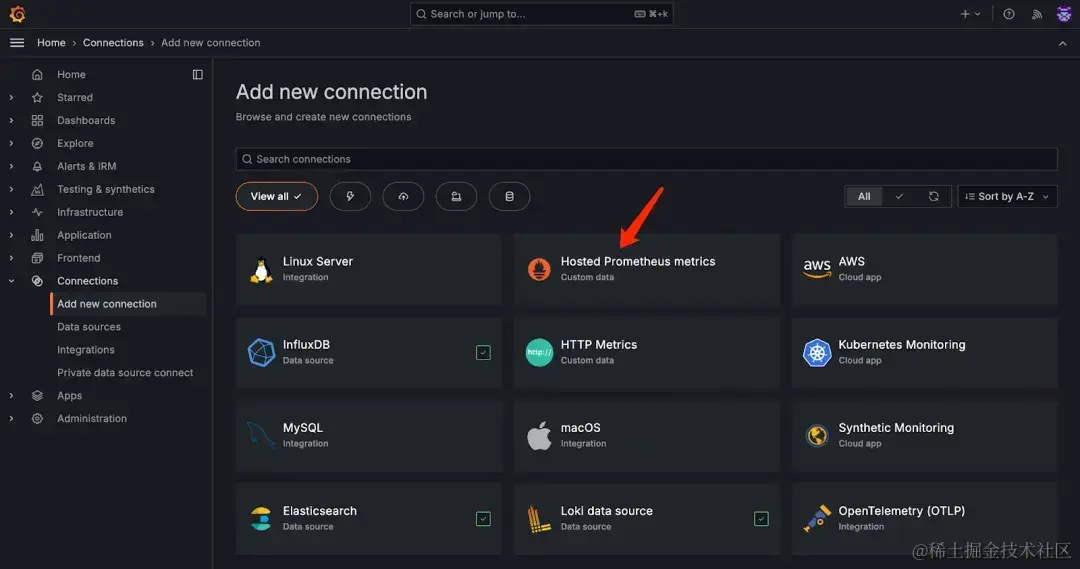
Task: Click the Loki data source installed checkmark
Action: click(761, 519)
